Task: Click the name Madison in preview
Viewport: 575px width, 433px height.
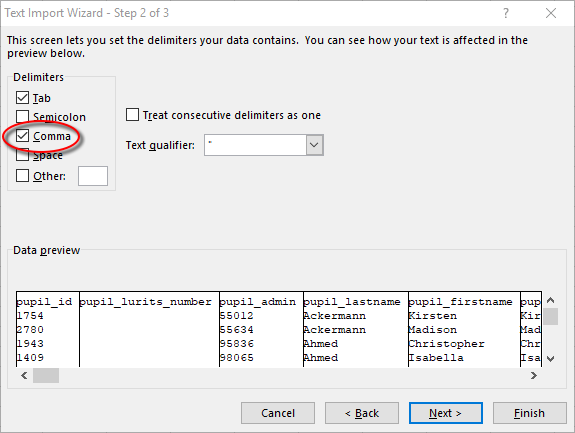Action: 433,330
